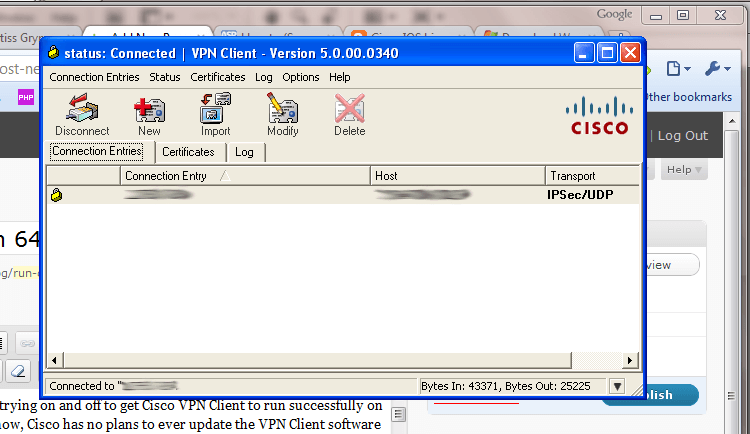Click left arrow of horizontal scrollbar

point(54,360)
